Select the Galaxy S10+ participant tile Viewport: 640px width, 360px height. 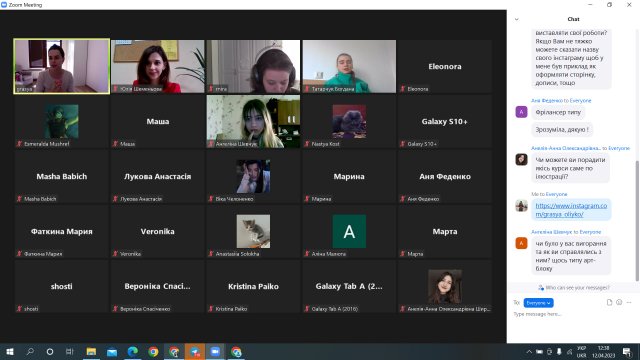pyautogui.click(x=444, y=121)
